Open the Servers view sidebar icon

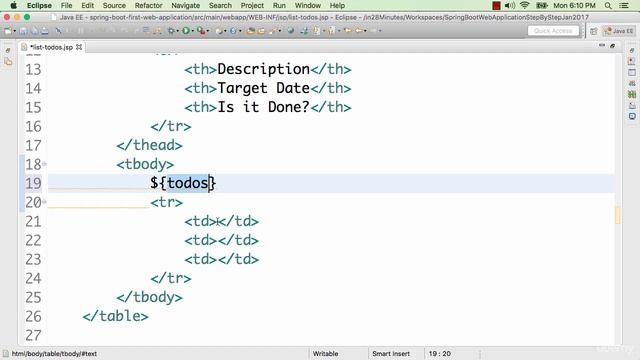click(632, 83)
